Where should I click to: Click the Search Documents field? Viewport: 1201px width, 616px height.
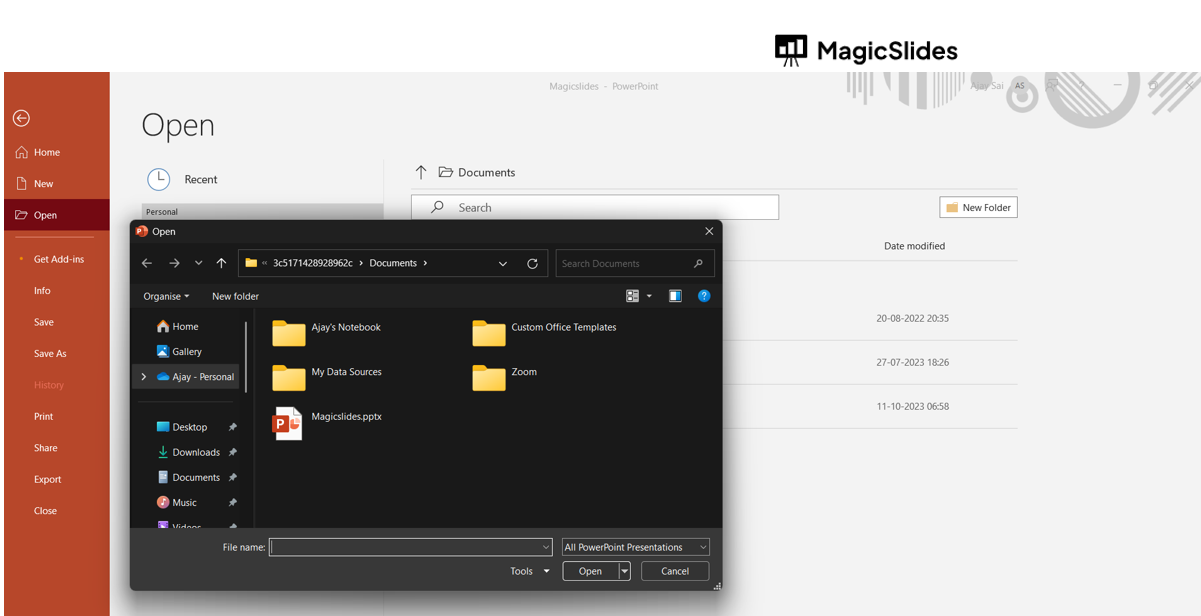click(635, 263)
